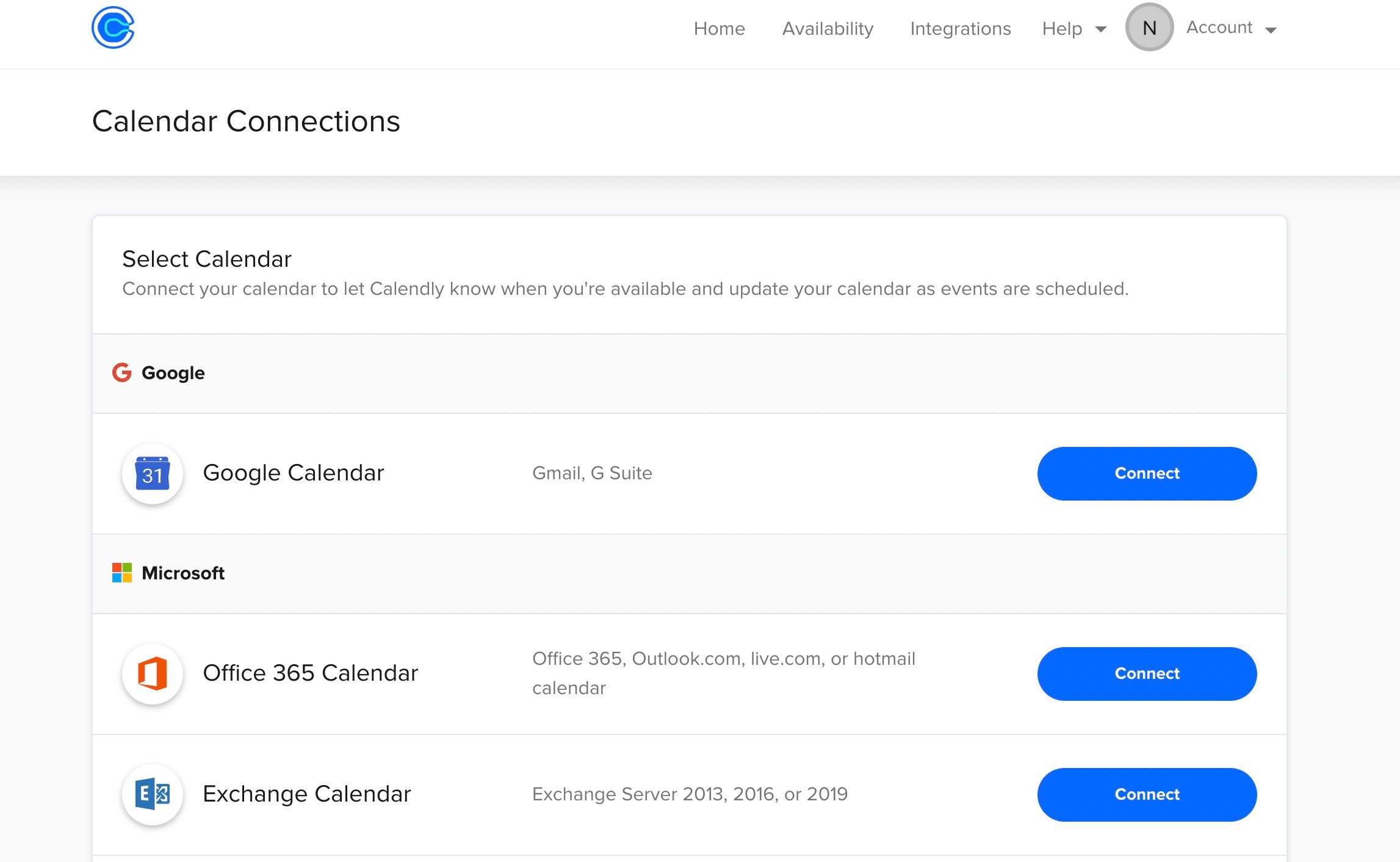Click the Google G logo

pos(122,372)
